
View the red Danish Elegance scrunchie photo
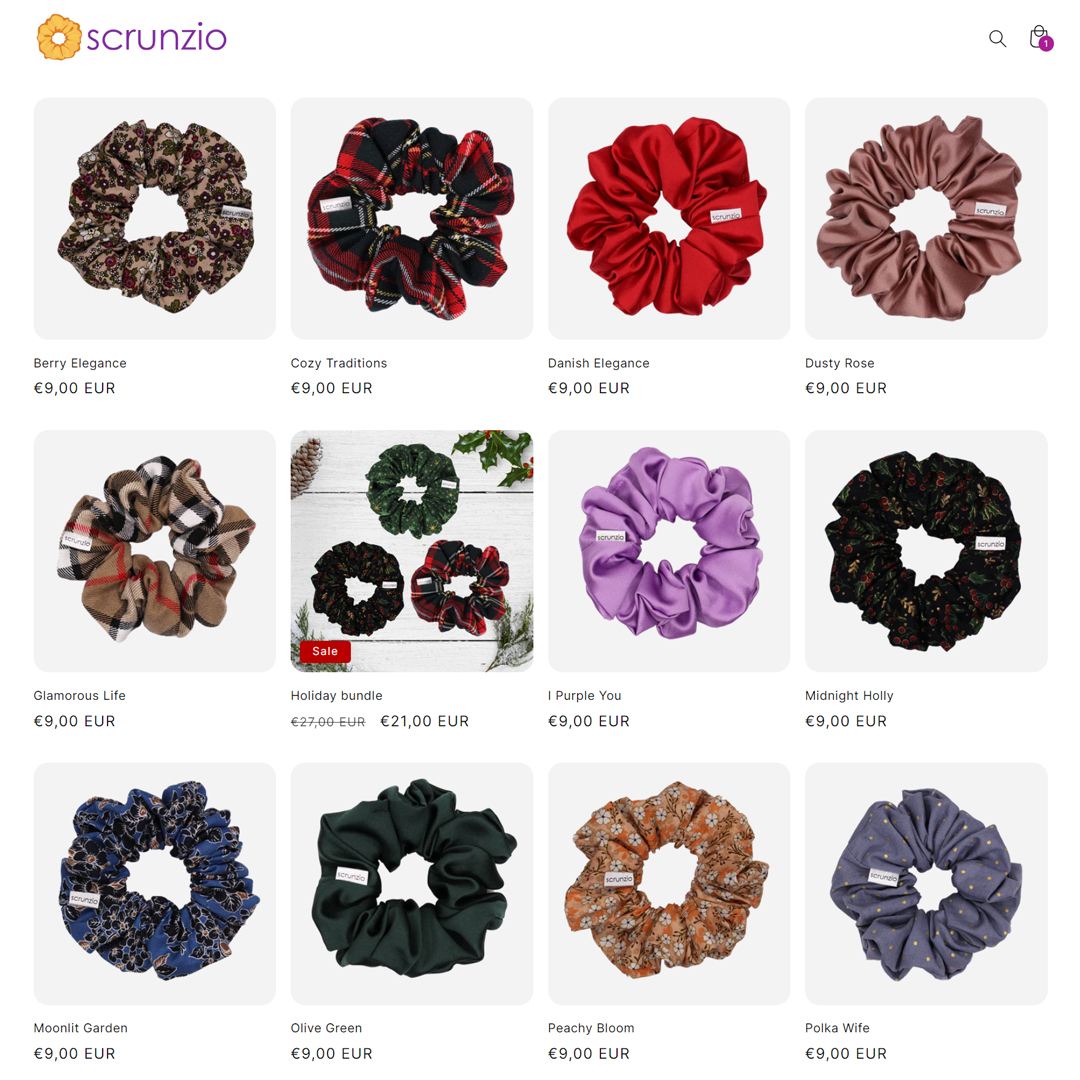669,218
